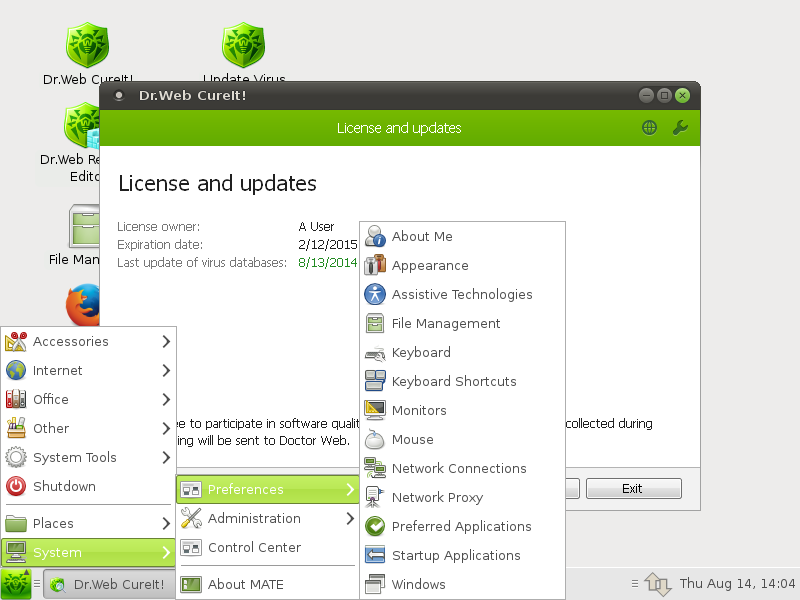The image size is (800, 600).
Task: Expand the Accessories submenu
Action: click(x=88, y=342)
